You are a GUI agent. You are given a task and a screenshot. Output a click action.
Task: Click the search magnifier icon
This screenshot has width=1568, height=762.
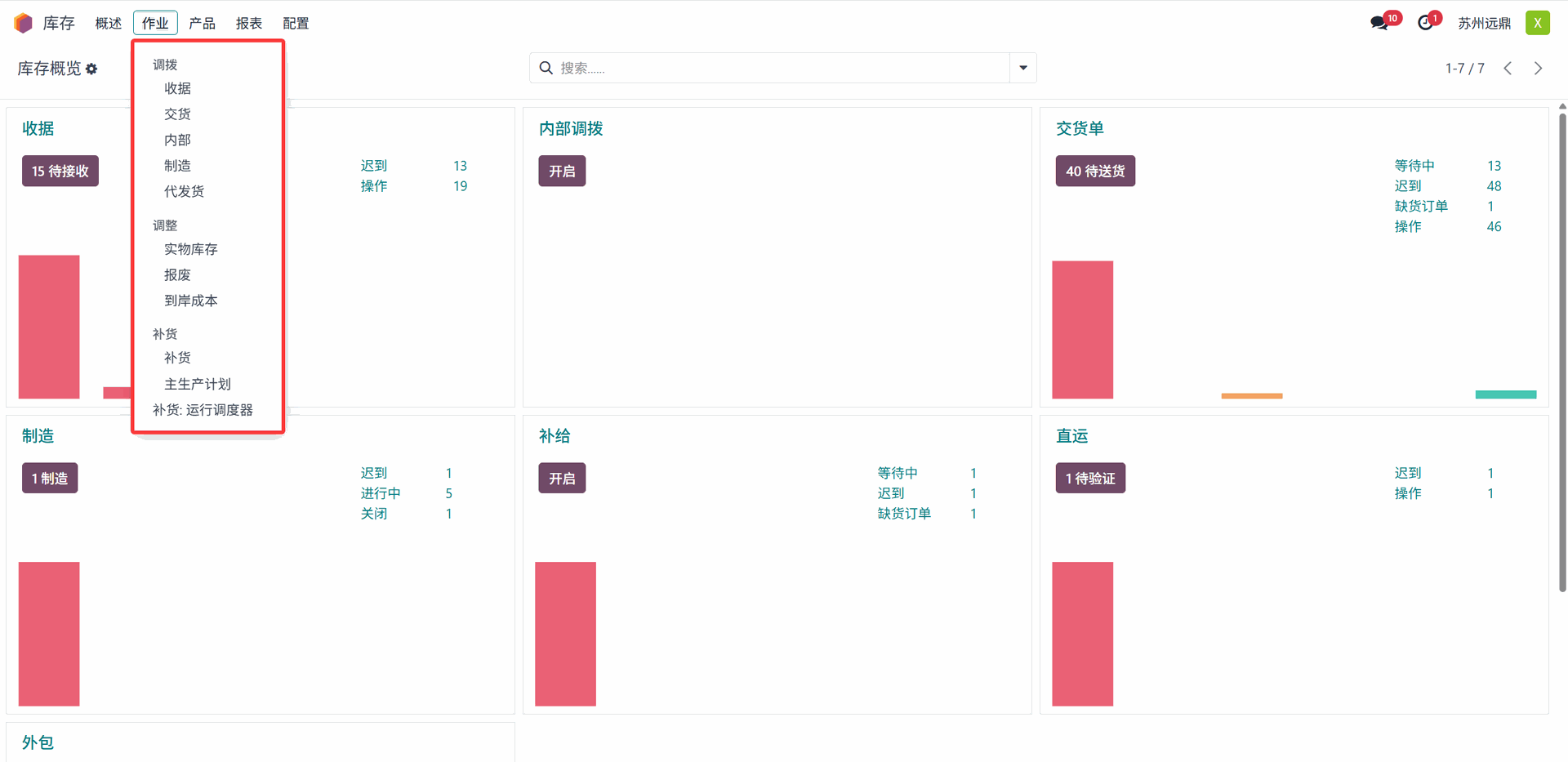point(546,68)
